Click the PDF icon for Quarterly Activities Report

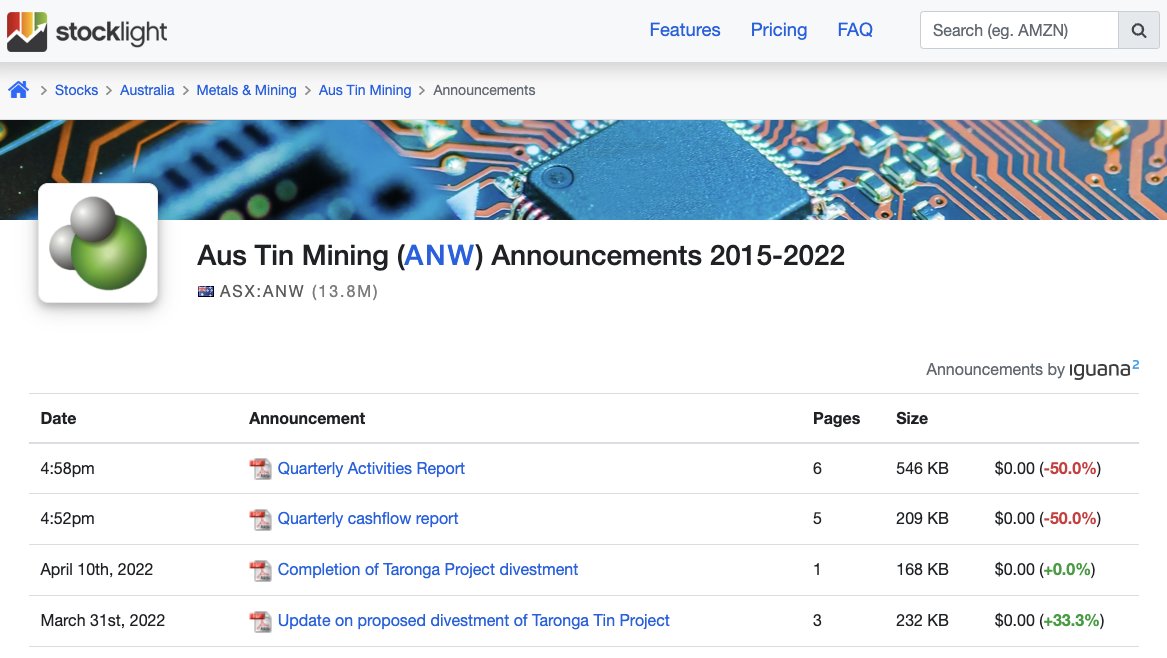(x=260, y=469)
